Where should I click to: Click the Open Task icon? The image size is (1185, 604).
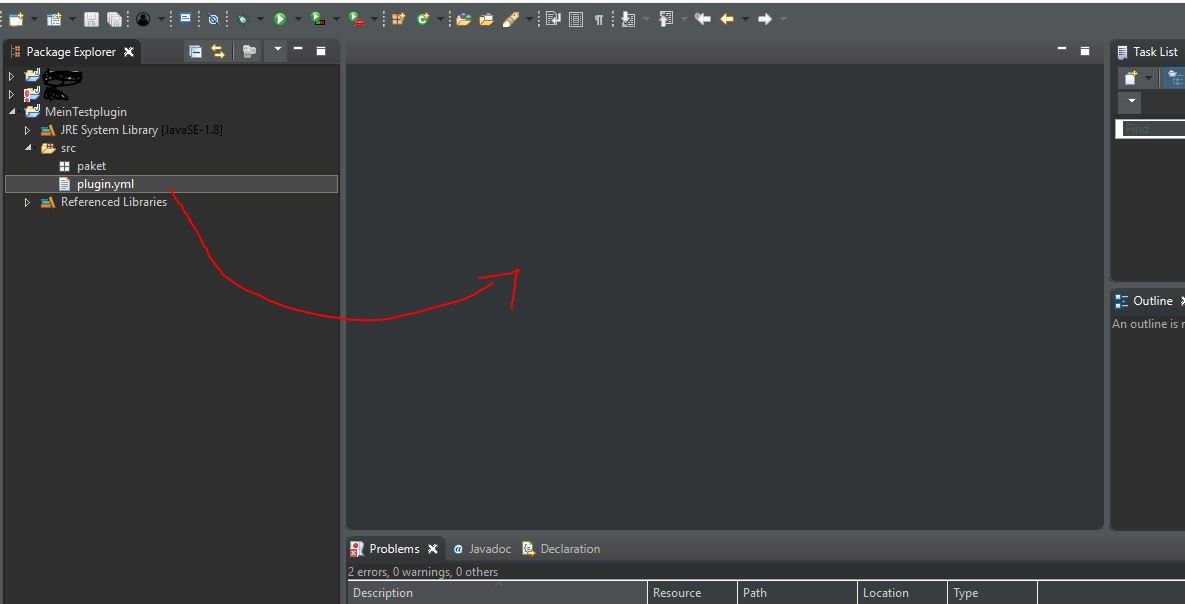pos(487,19)
